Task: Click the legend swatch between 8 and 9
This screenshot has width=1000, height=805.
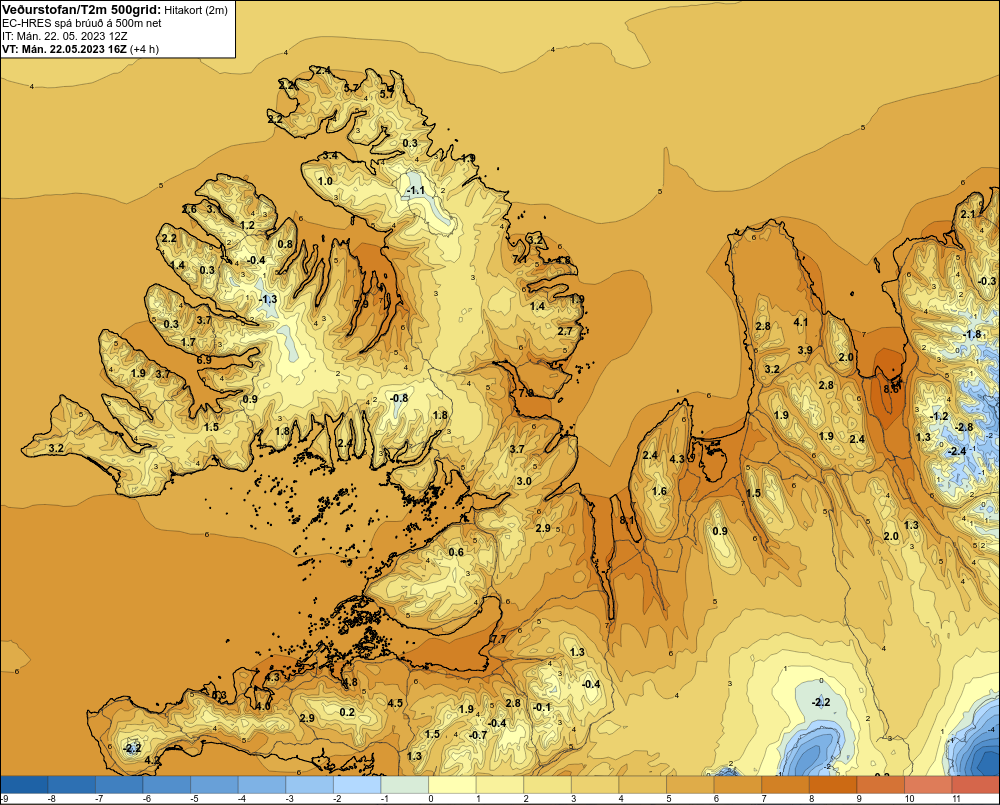Action: [x=832, y=785]
